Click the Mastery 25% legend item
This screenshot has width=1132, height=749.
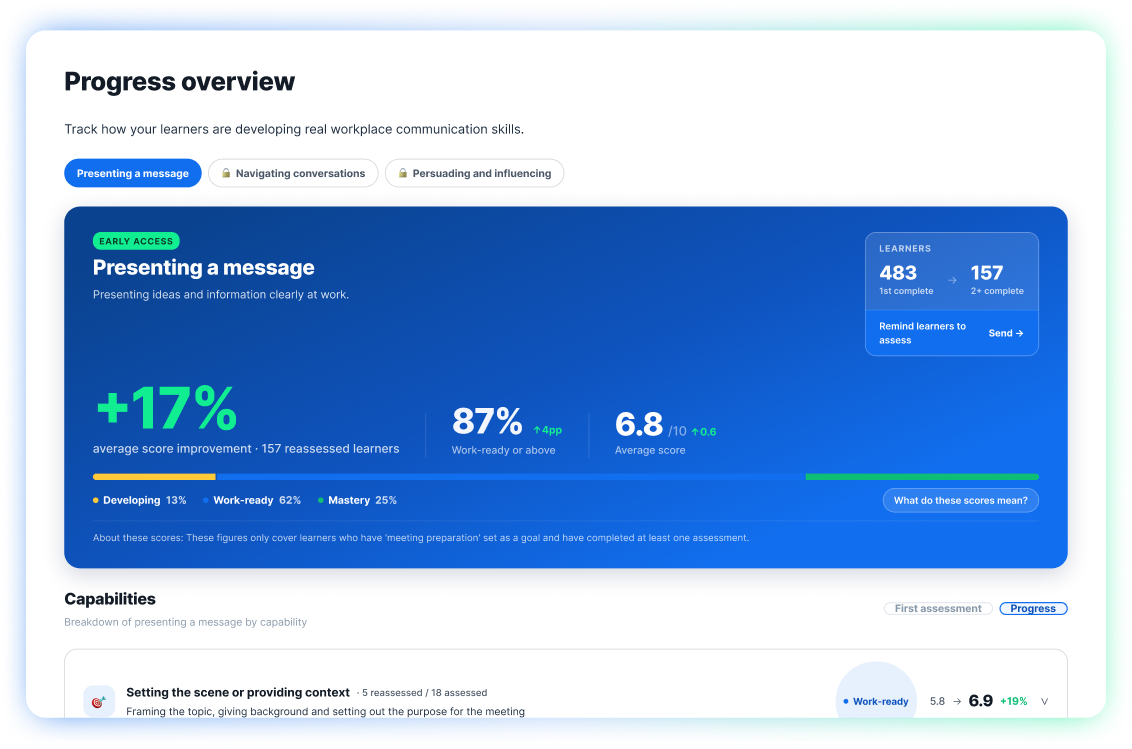tap(357, 501)
